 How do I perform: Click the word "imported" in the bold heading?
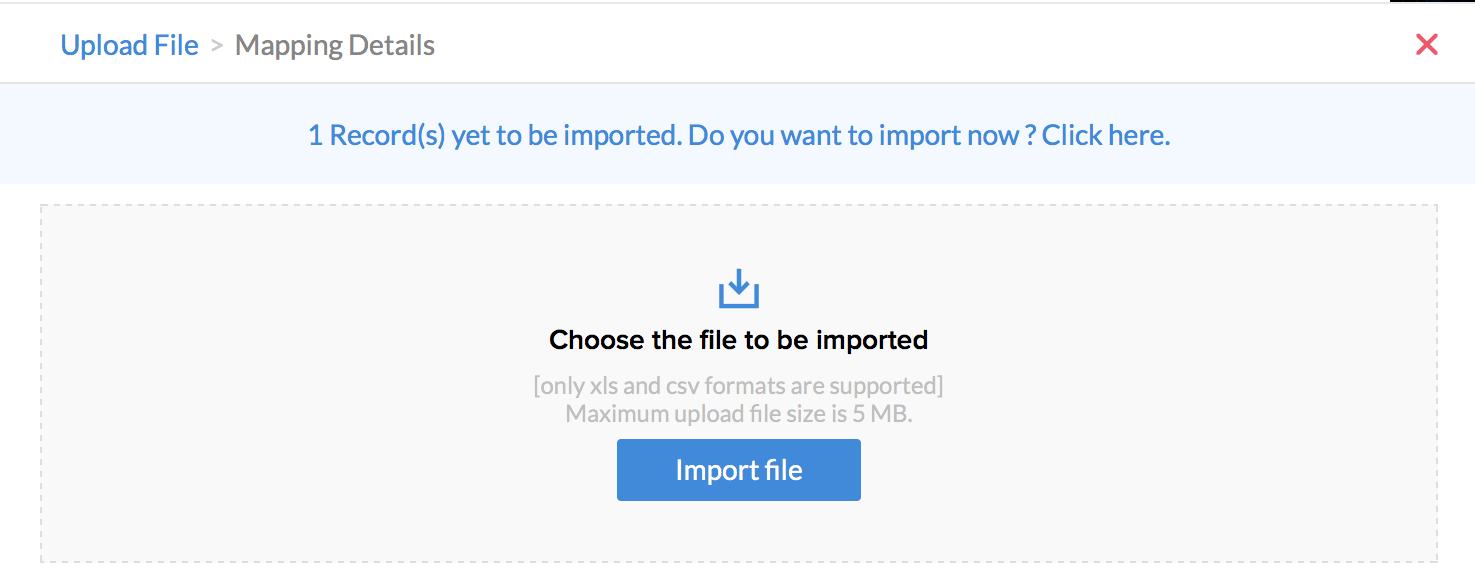click(x=871, y=340)
